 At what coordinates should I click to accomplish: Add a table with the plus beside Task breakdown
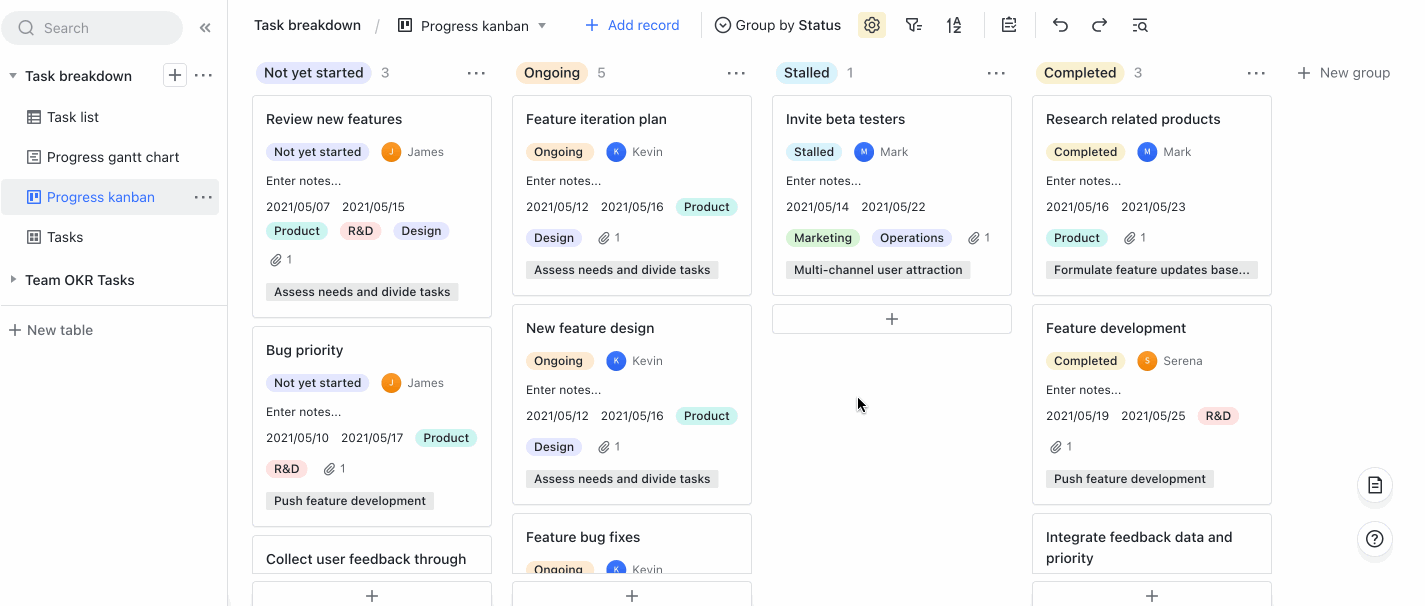coord(175,75)
